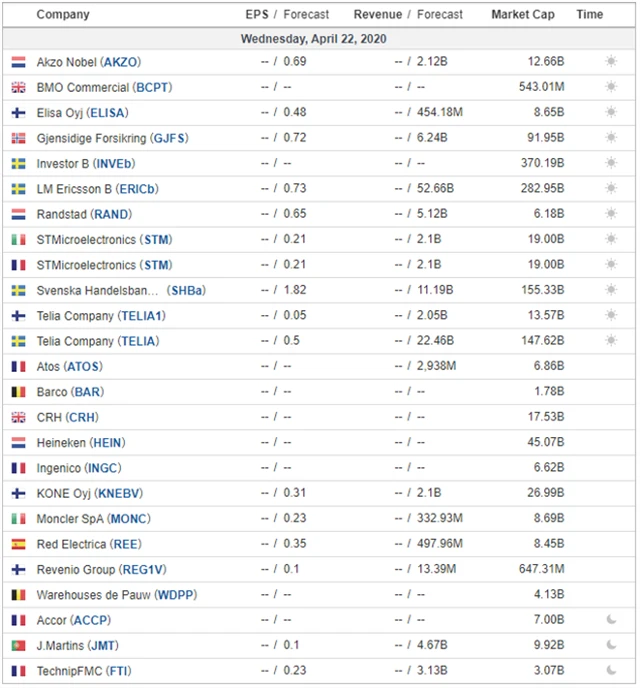Click the EPS column header

tap(257, 15)
